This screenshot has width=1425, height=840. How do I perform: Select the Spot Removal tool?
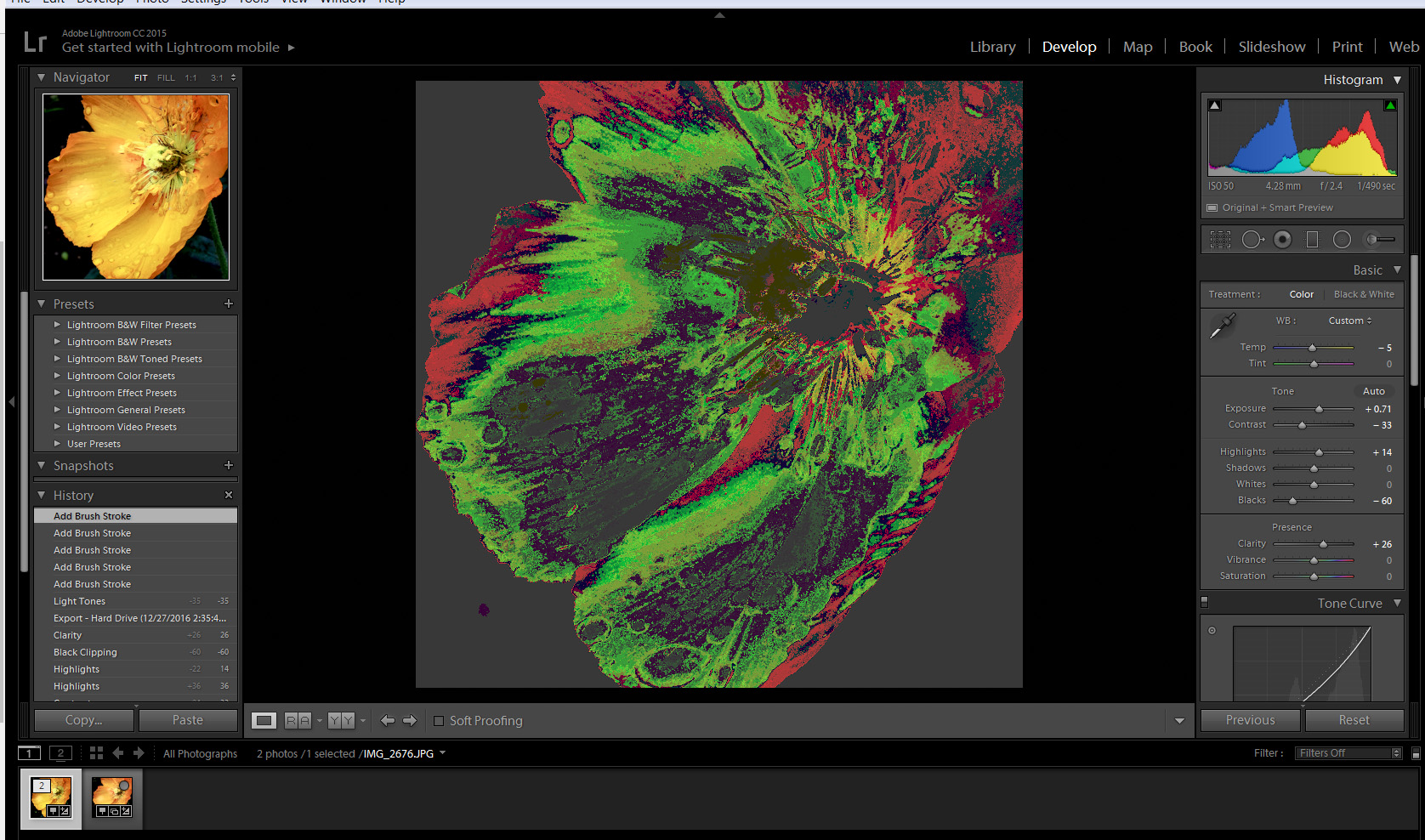pyautogui.click(x=1252, y=240)
